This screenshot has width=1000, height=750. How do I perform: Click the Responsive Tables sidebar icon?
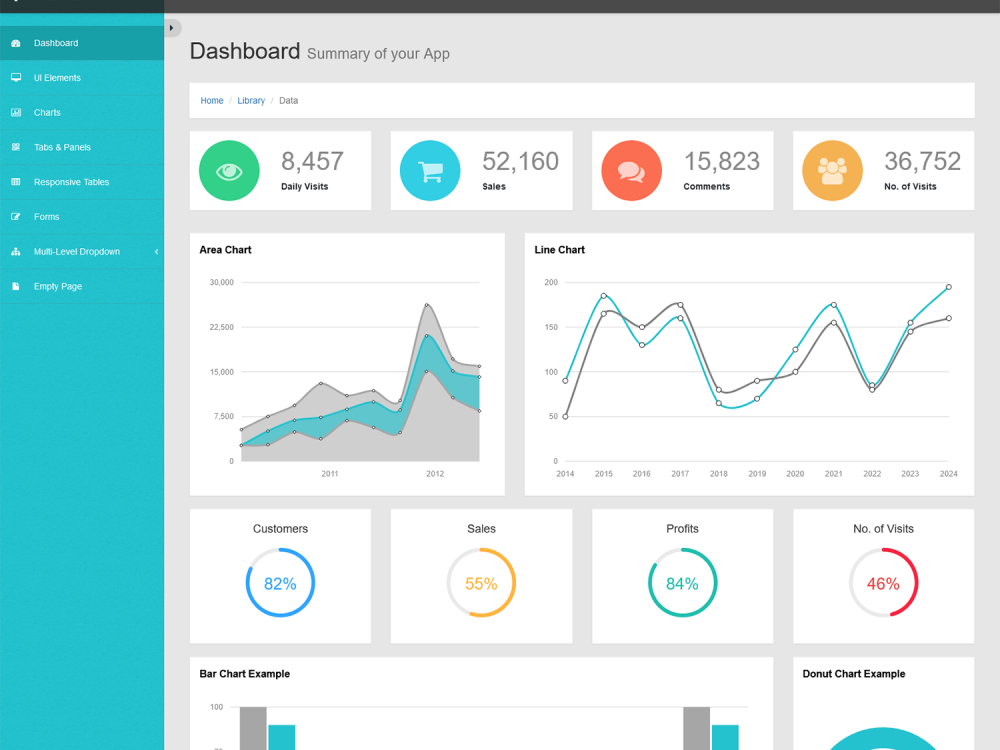coord(15,182)
